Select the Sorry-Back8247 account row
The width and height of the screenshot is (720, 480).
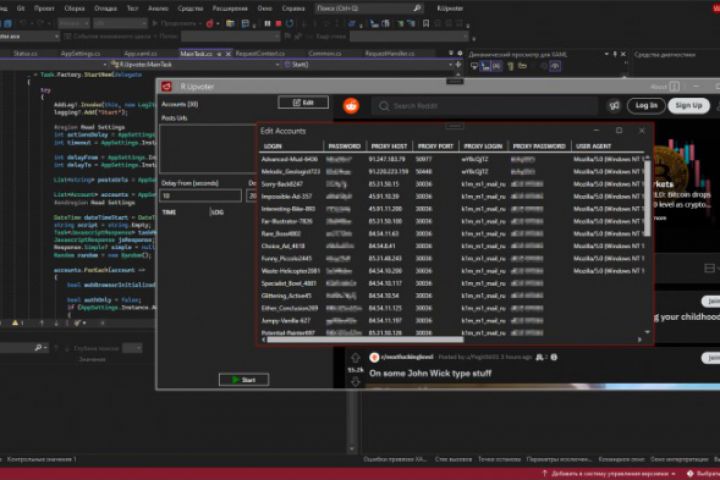[451, 184]
